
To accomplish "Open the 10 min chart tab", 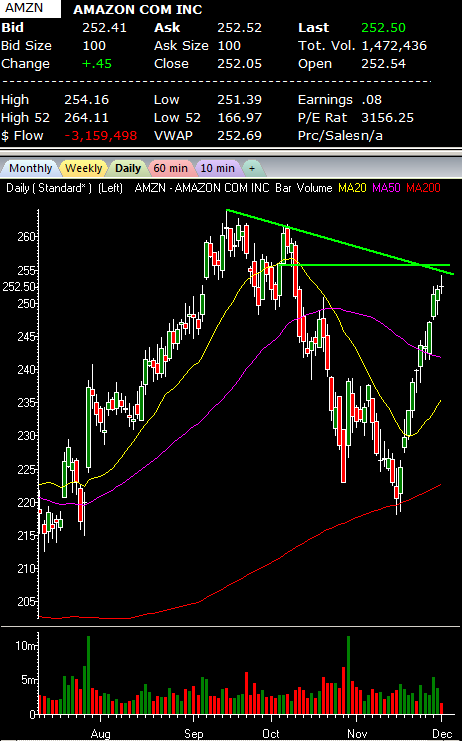I will click(x=217, y=168).
